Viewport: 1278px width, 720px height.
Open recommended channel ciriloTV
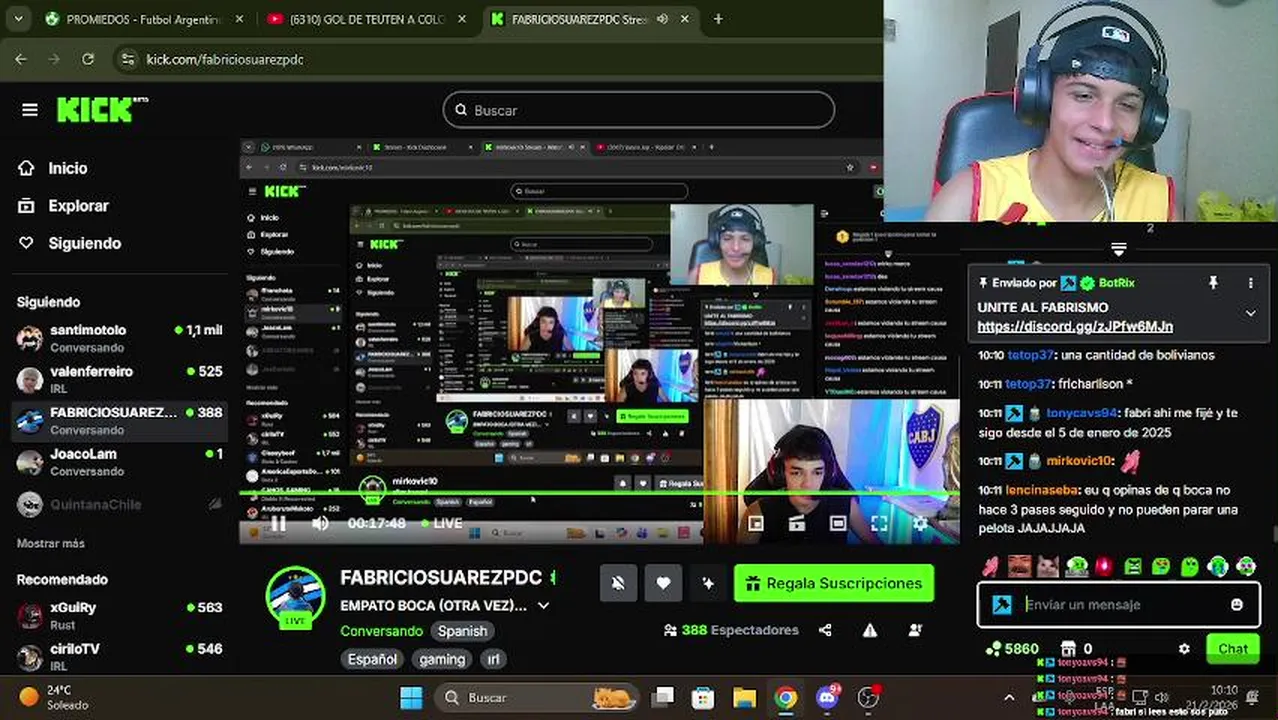pos(119,656)
